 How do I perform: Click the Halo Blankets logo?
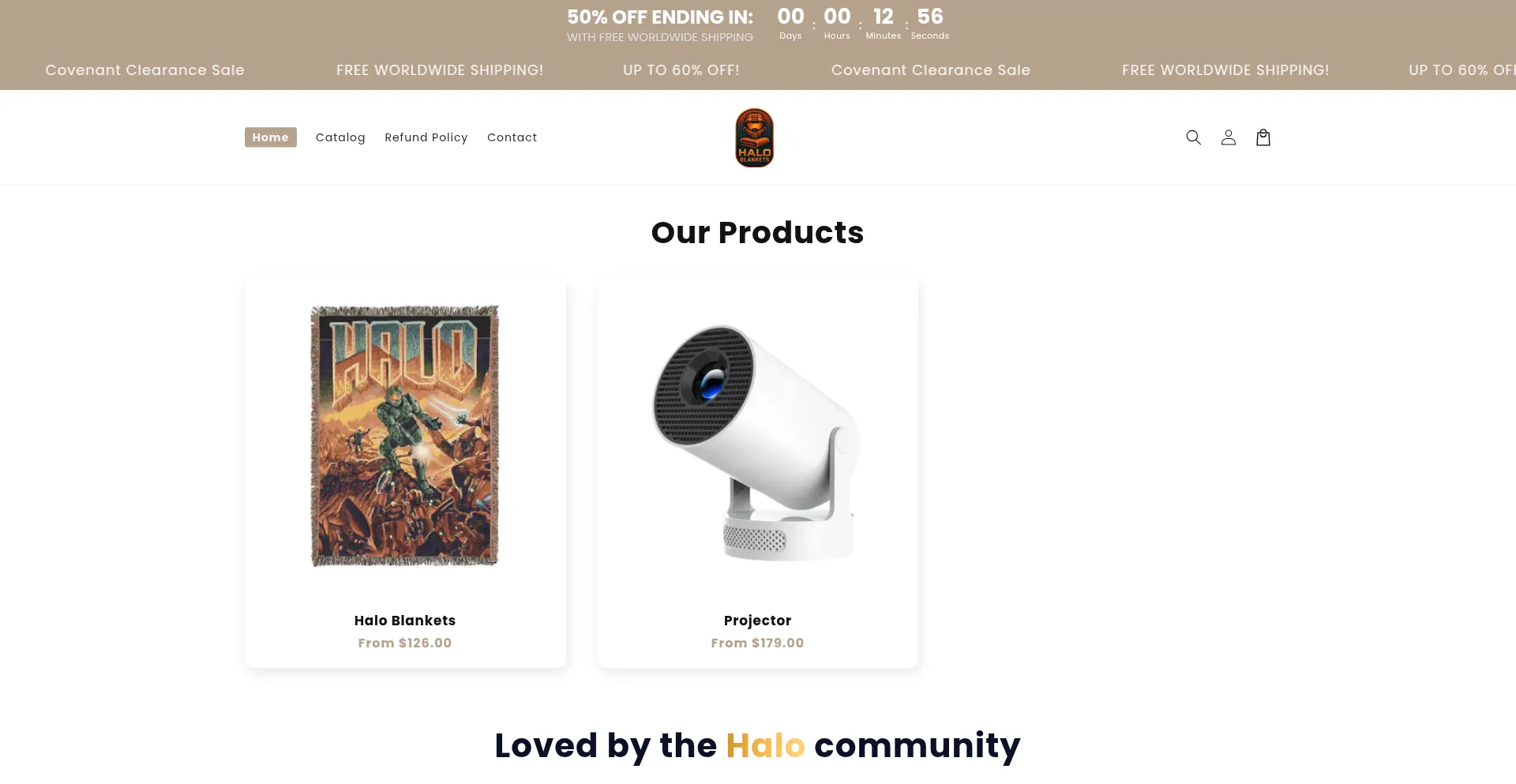click(x=754, y=137)
